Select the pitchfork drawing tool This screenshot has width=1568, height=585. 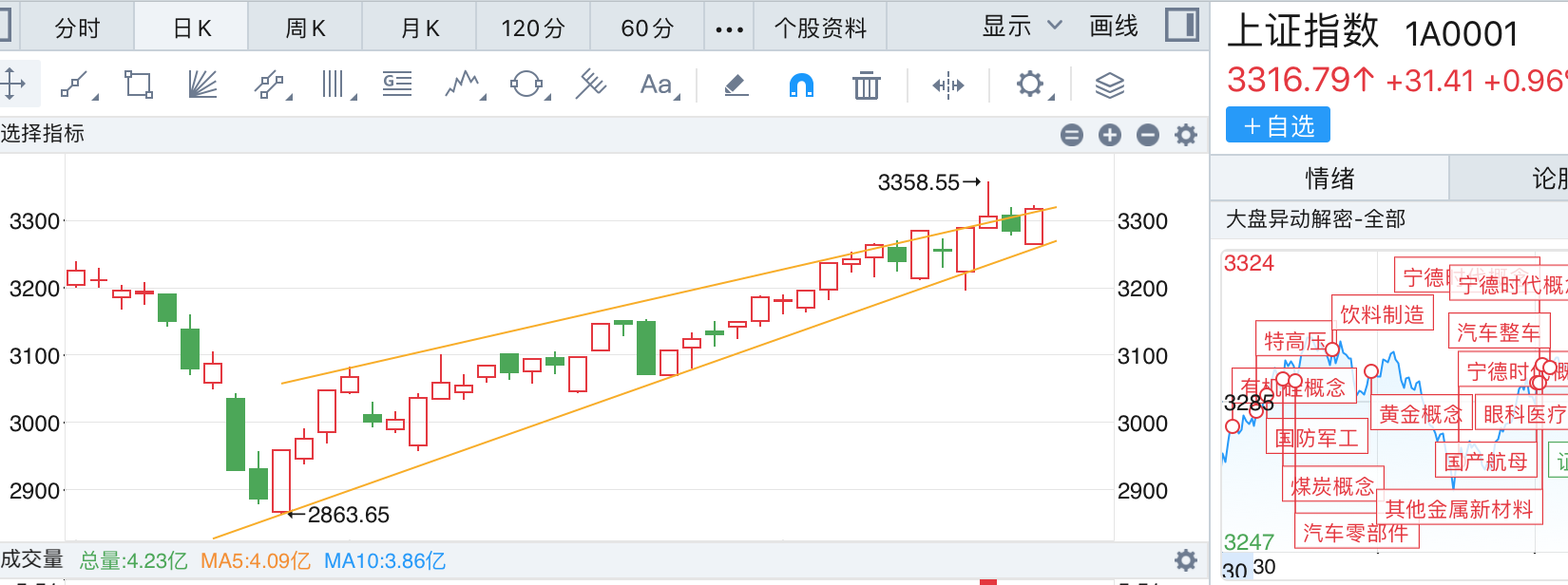tap(590, 85)
